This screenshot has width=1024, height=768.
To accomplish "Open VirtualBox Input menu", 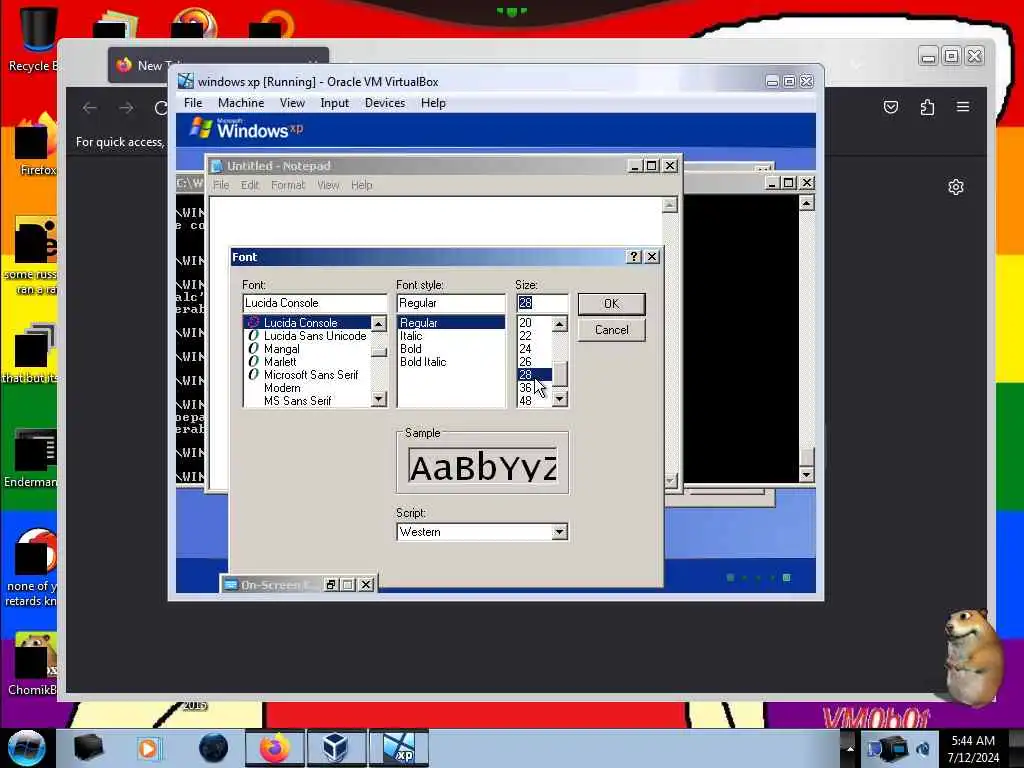I will pos(334,103).
